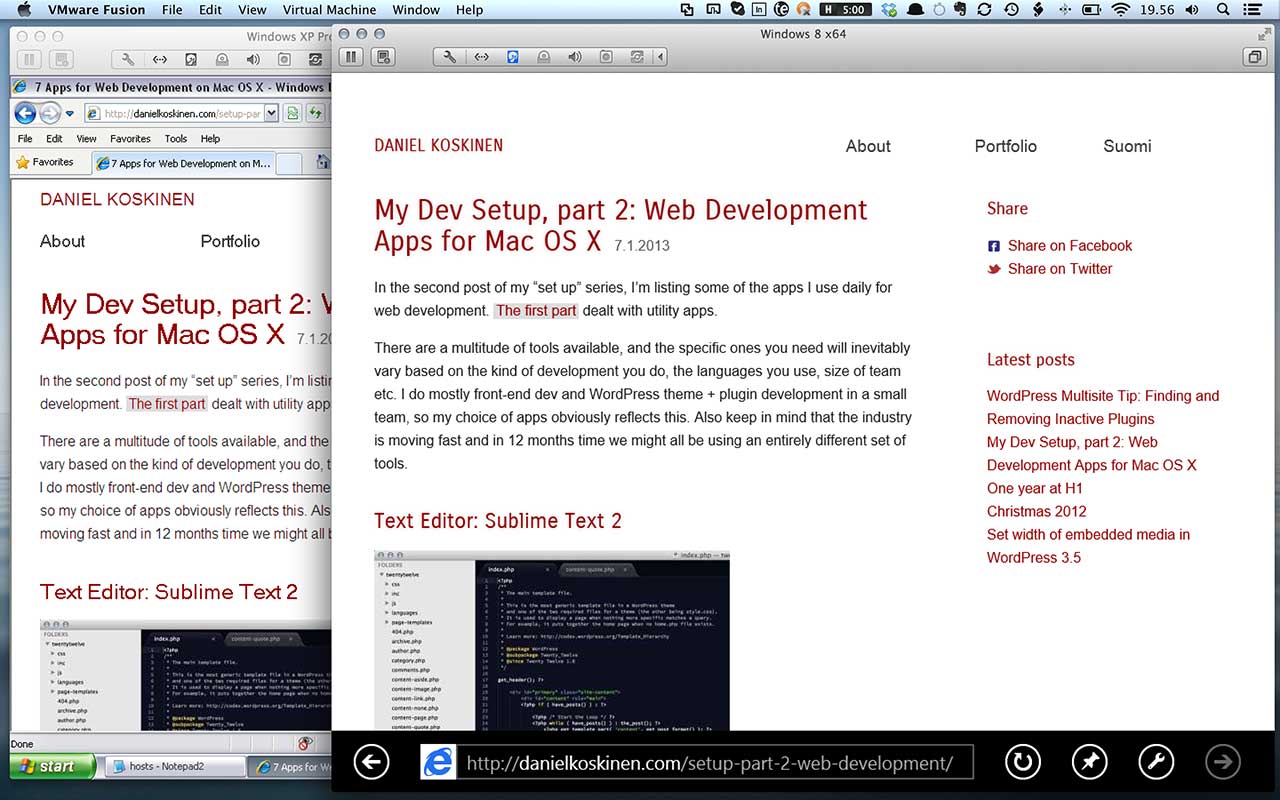Click the Share on Facebook link
Screen dimensions: 1280x800
coord(1069,246)
